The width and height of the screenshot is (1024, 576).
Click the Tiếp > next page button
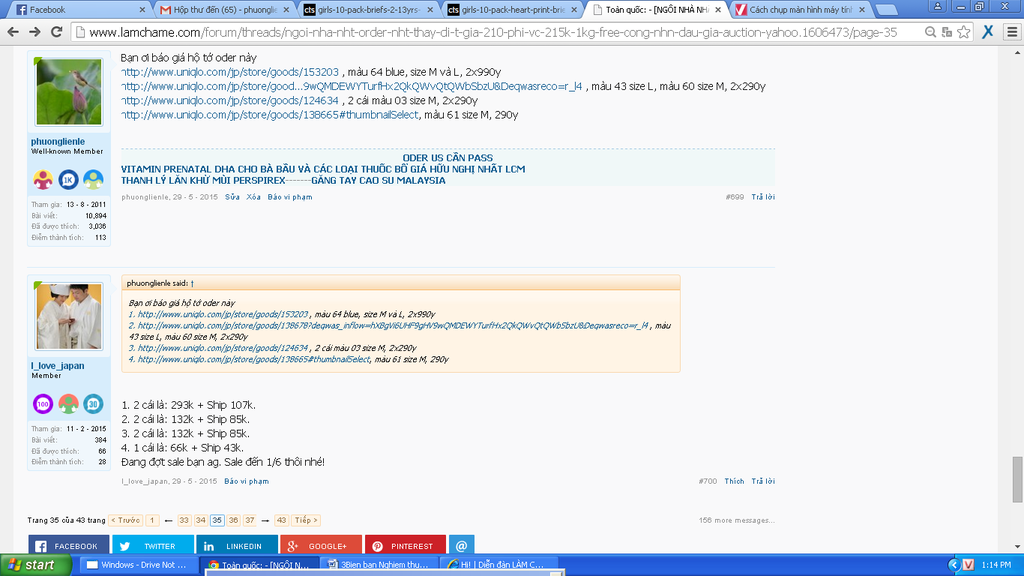(x=306, y=520)
